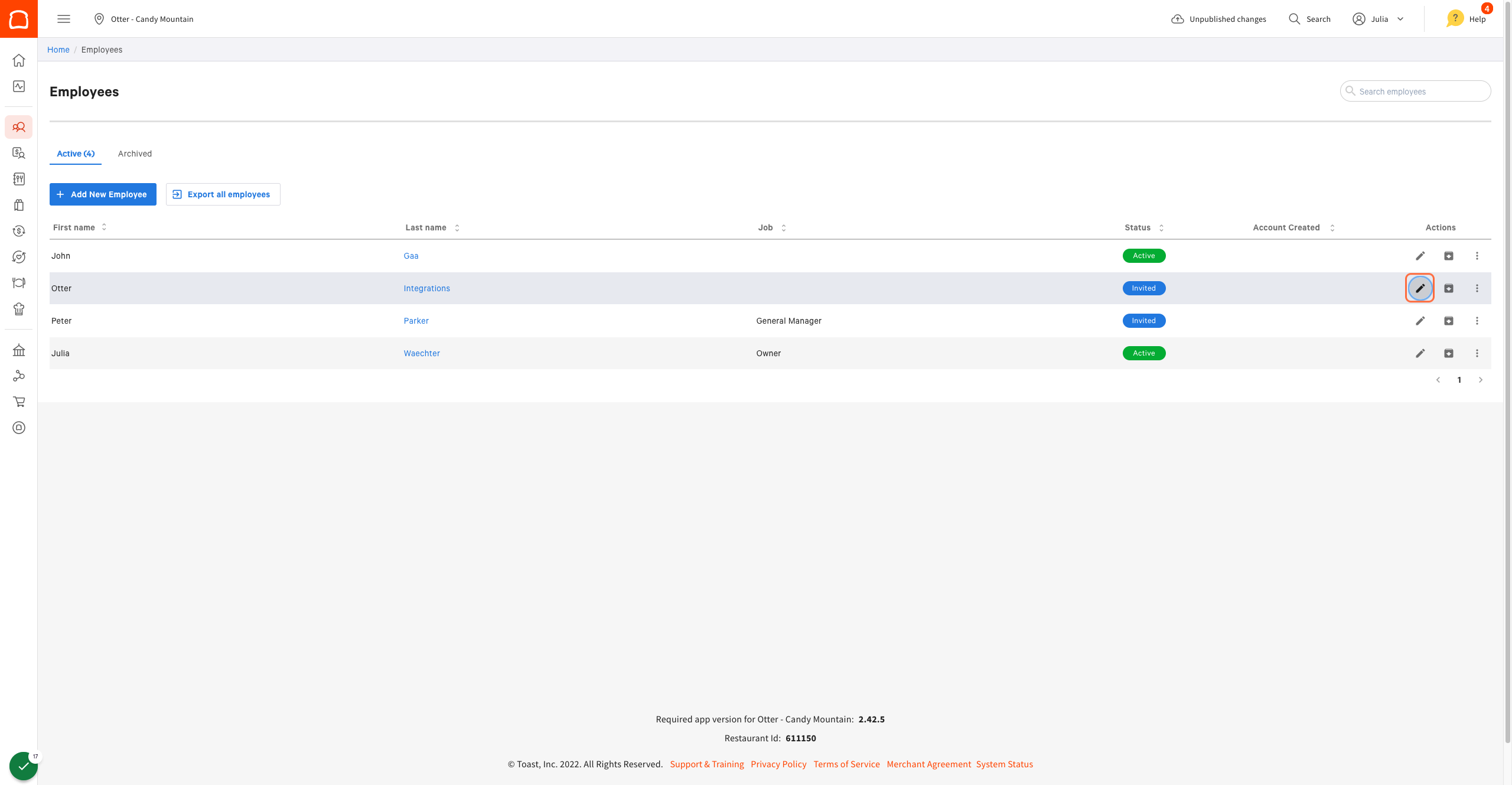The height and width of the screenshot is (785, 1512).
Task: Select the Active (4) tab
Action: (76, 154)
